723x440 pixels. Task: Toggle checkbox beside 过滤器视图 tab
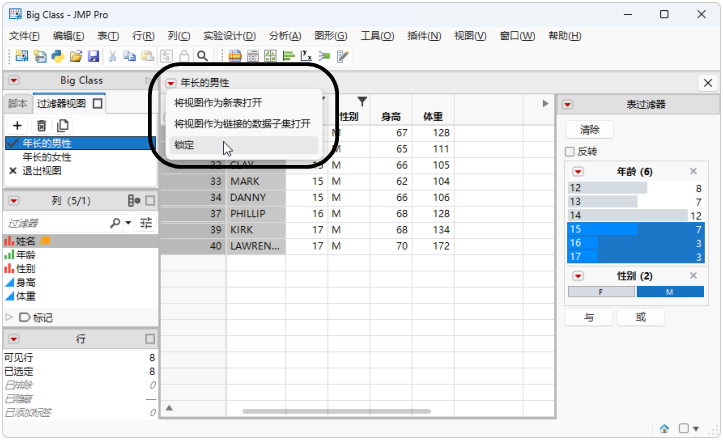coord(98,103)
